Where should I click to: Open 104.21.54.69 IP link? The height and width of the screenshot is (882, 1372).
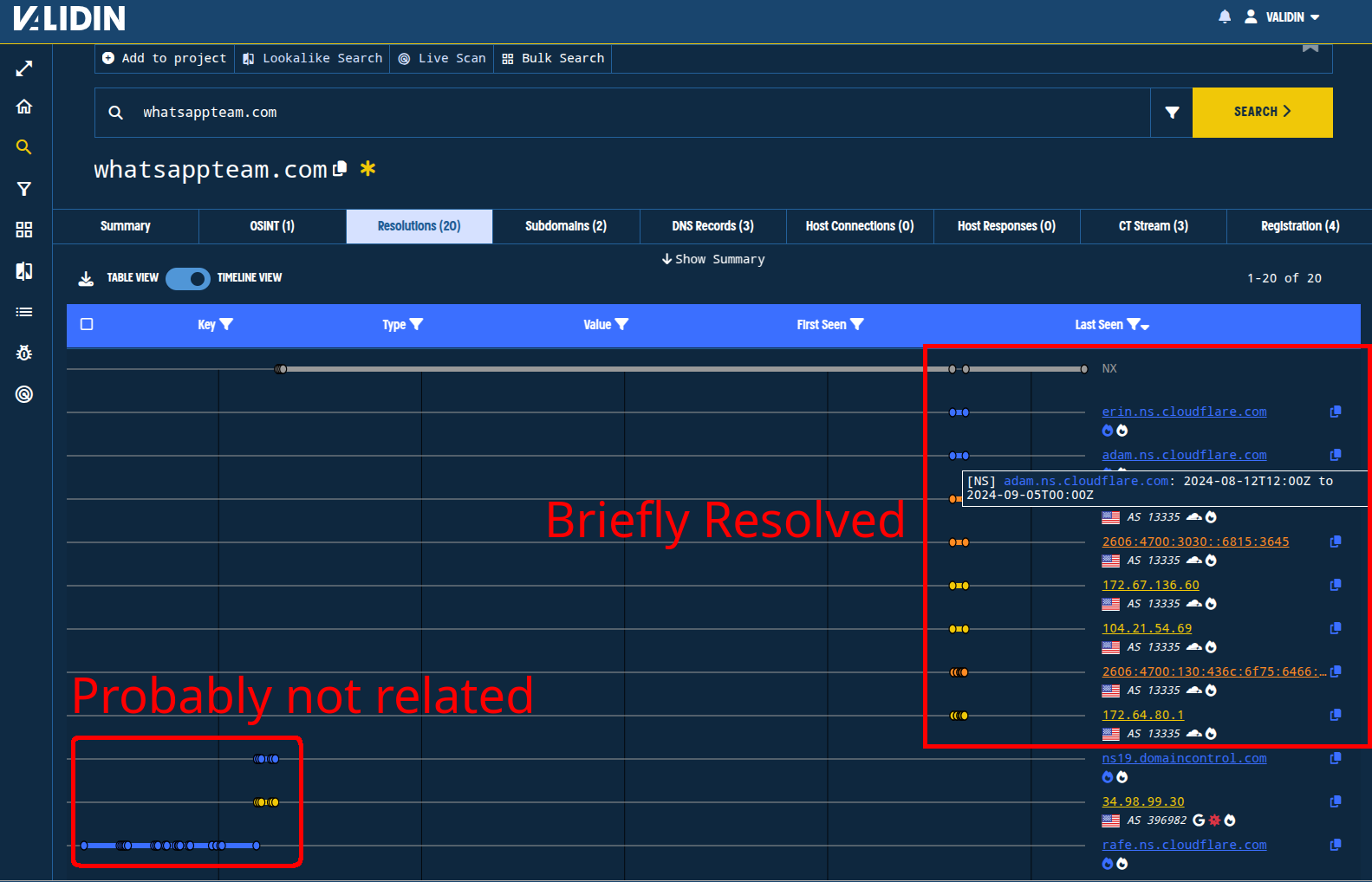1147,628
